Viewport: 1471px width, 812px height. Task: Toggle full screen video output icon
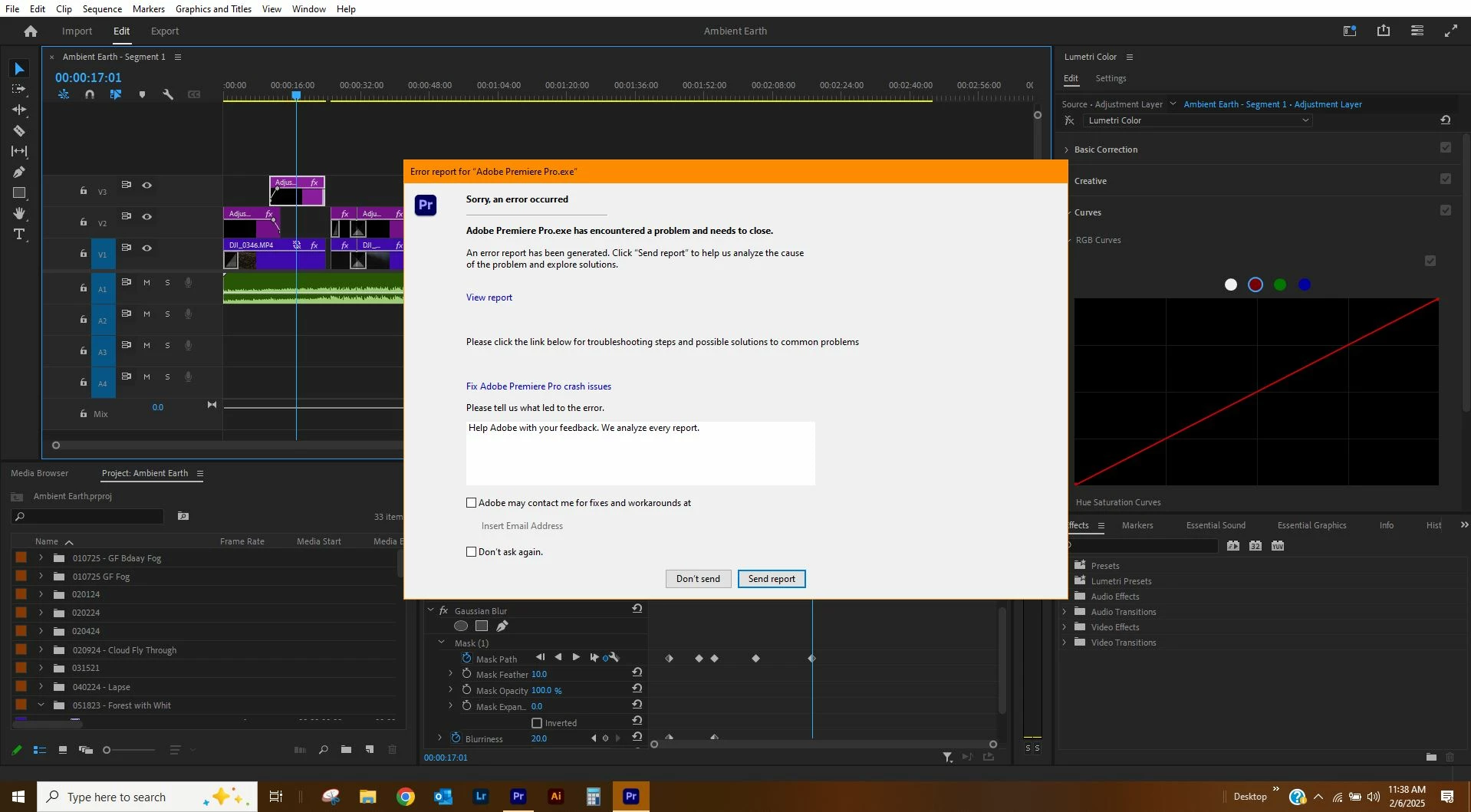tap(1451, 31)
